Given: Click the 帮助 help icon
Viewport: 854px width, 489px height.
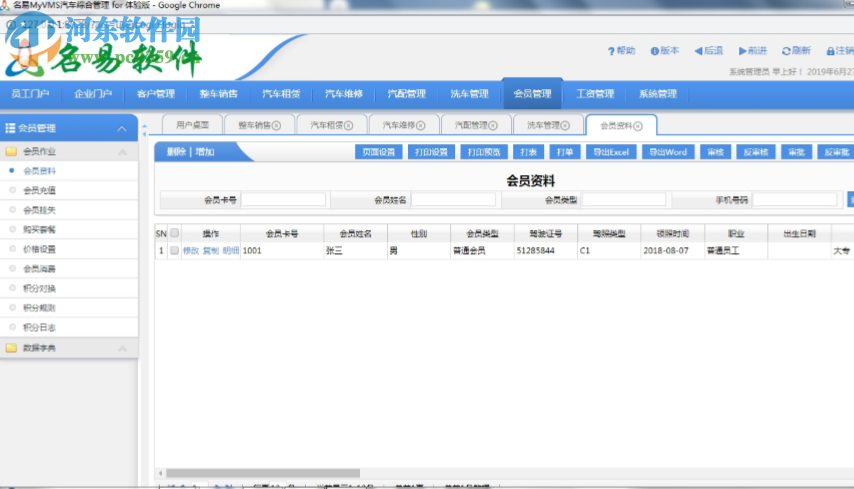Looking at the screenshot, I should 611,51.
